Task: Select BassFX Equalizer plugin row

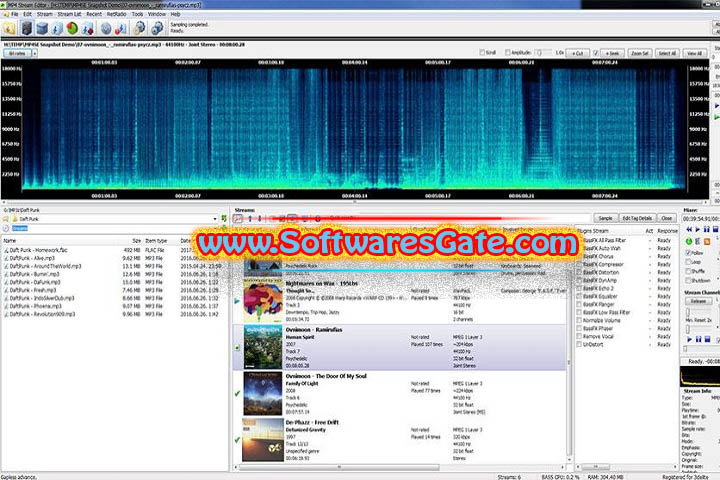Action: click(627, 296)
